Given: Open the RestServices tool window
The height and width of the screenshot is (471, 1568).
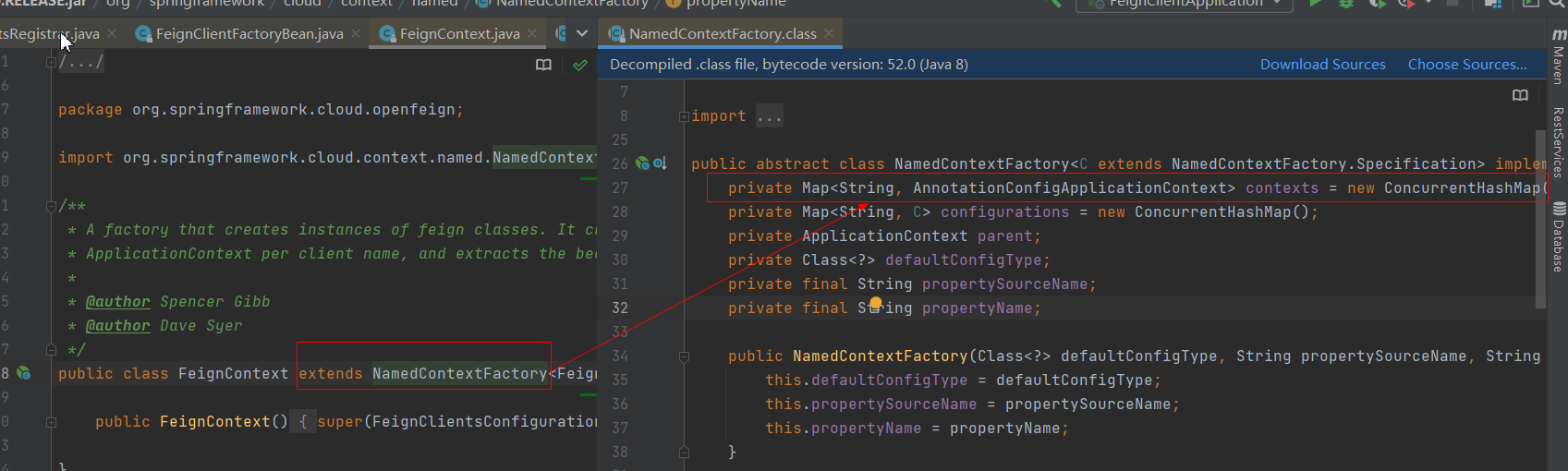Looking at the screenshot, I should tap(1559, 141).
